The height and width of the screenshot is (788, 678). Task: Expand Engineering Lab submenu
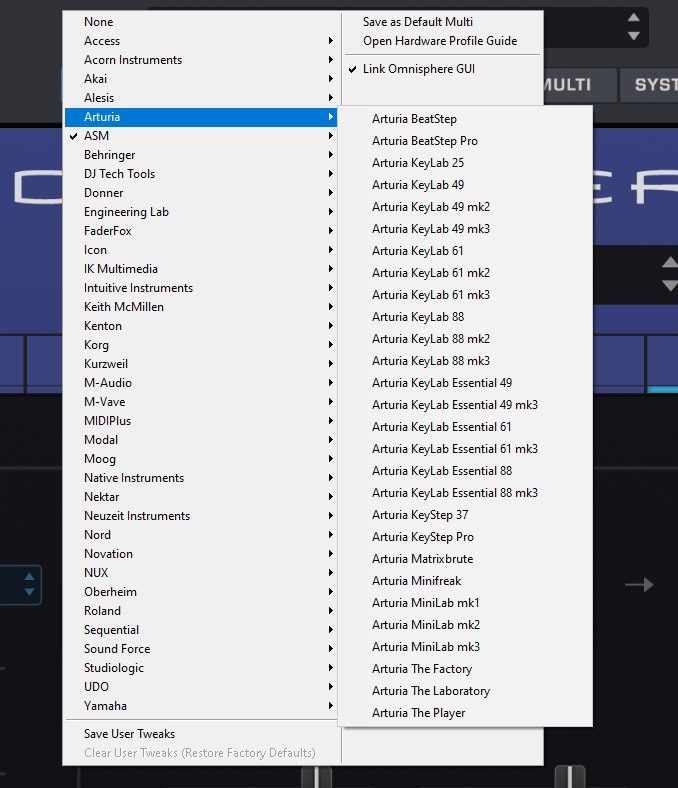coord(201,212)
